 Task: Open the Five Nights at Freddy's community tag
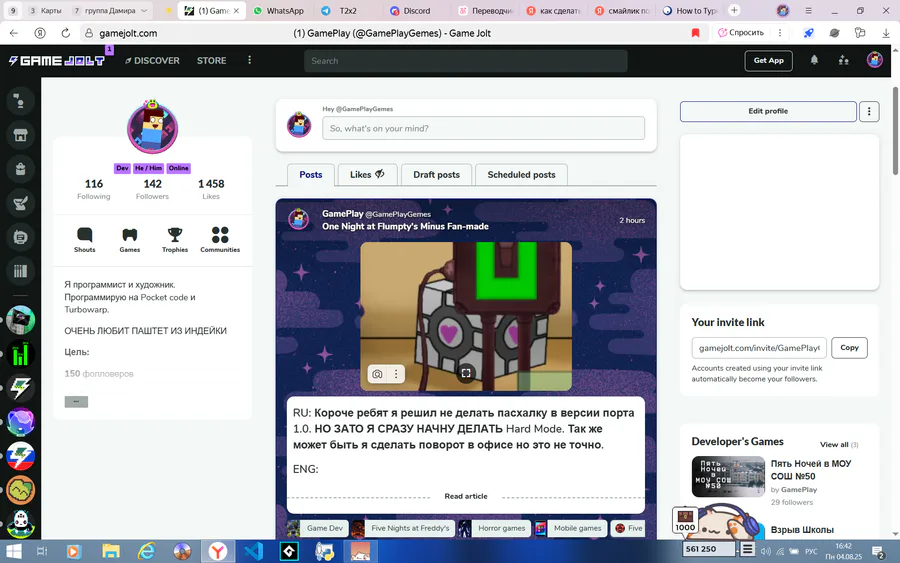pos(404,528)
